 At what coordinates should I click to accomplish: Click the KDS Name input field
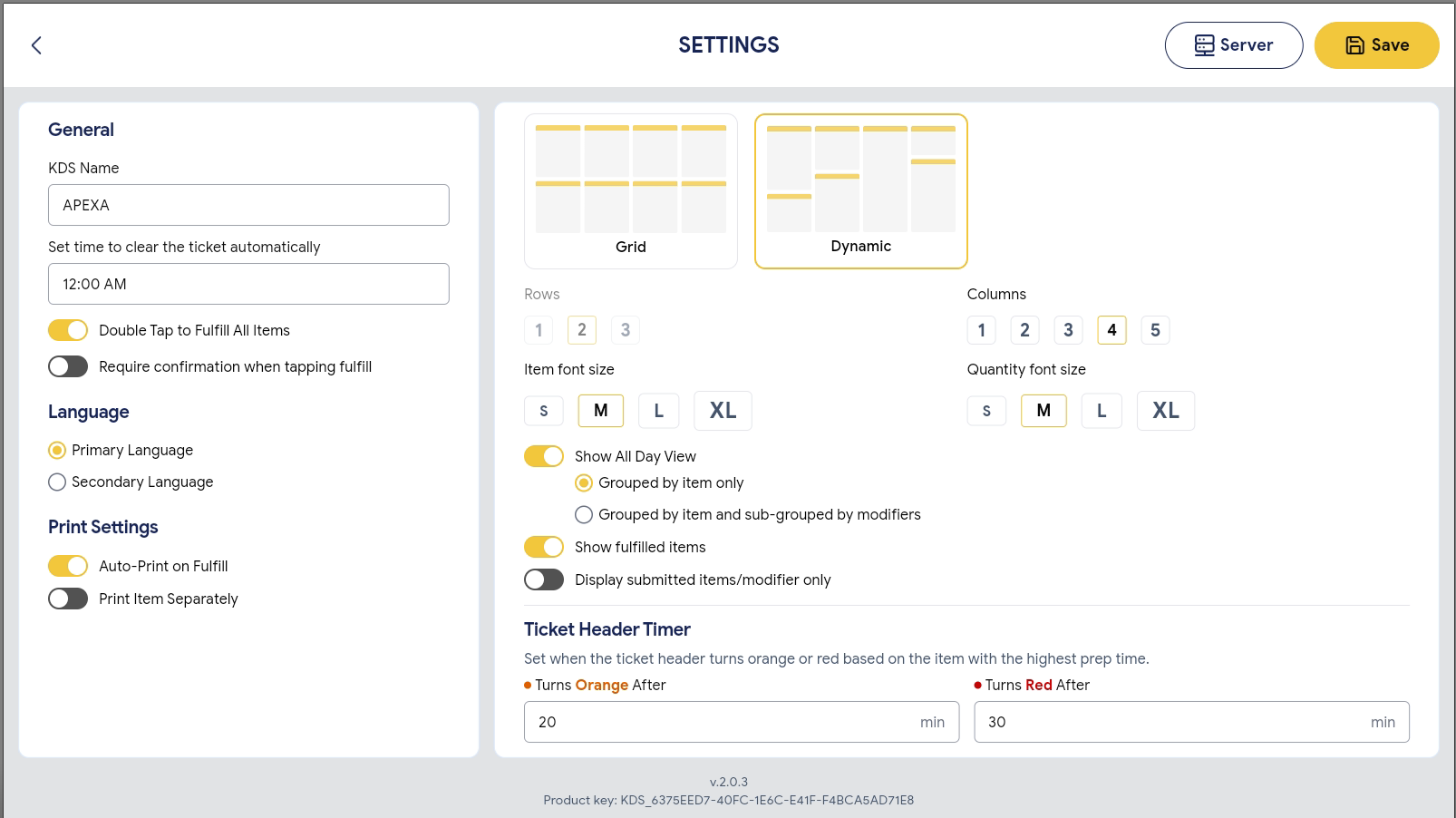248,205
